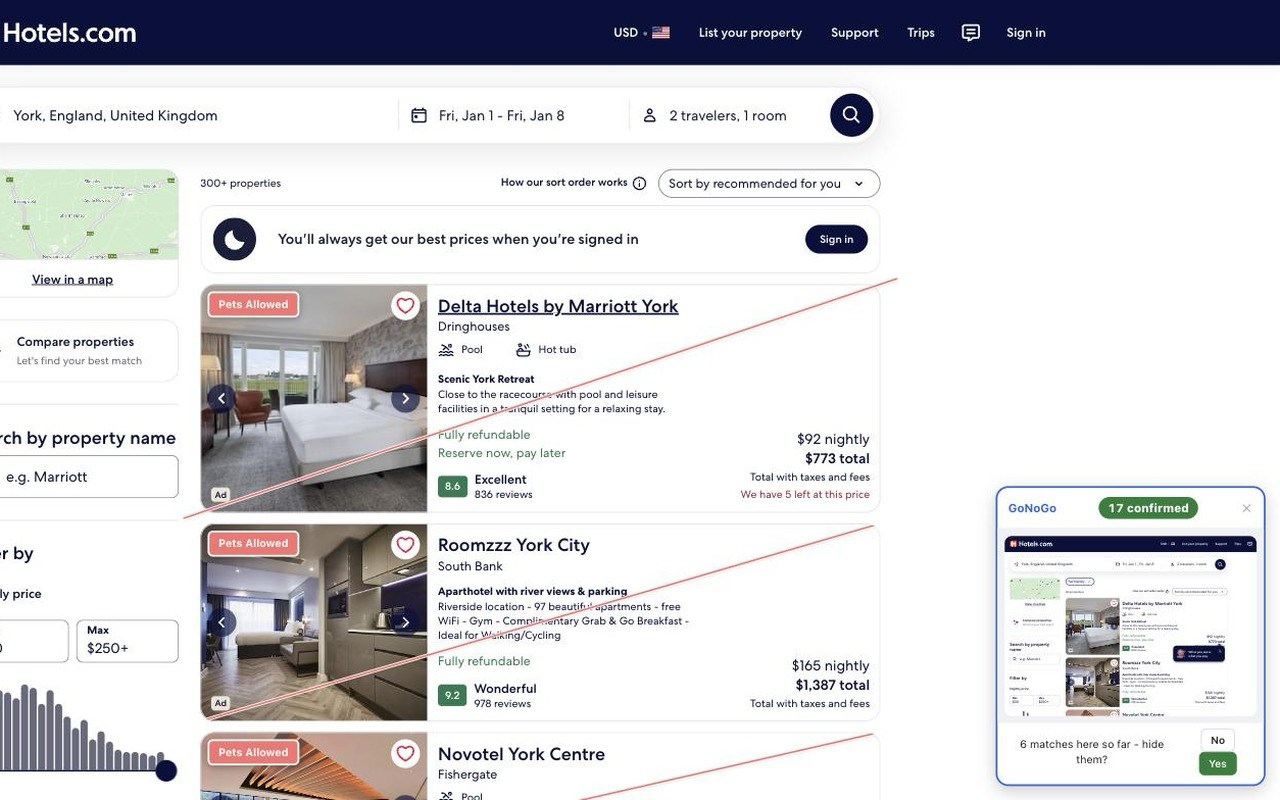1280x800 pixels.
Task: Click the Hot tub amenity icon
Action: click(523, 350)
